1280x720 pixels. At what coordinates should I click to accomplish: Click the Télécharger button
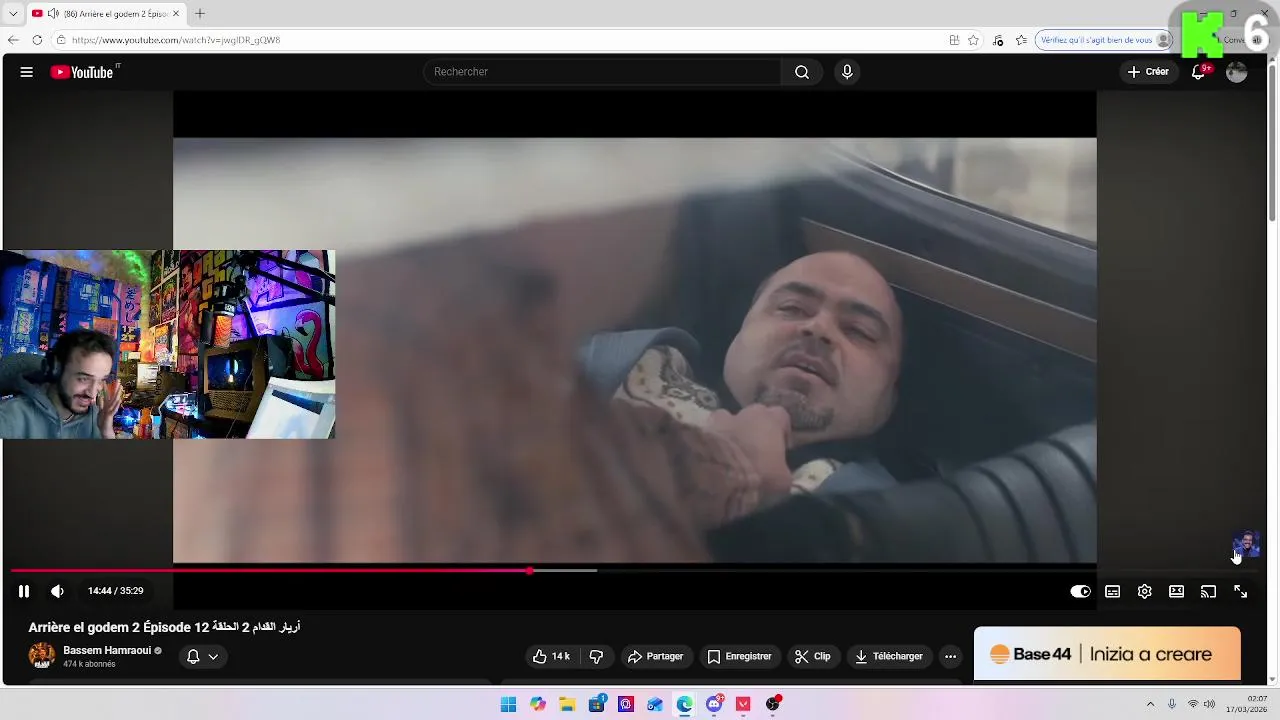tap(889, 656)
